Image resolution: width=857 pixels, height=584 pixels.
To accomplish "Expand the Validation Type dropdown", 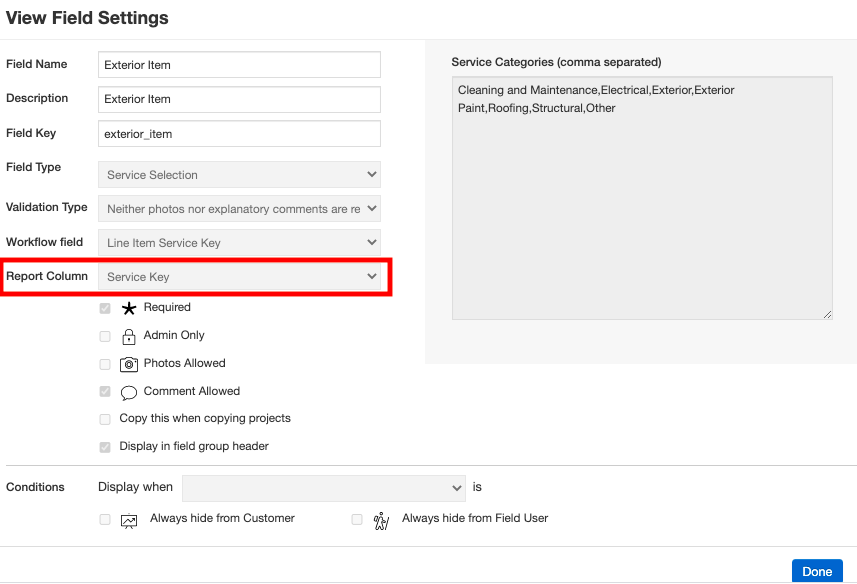I will [239, 209].
